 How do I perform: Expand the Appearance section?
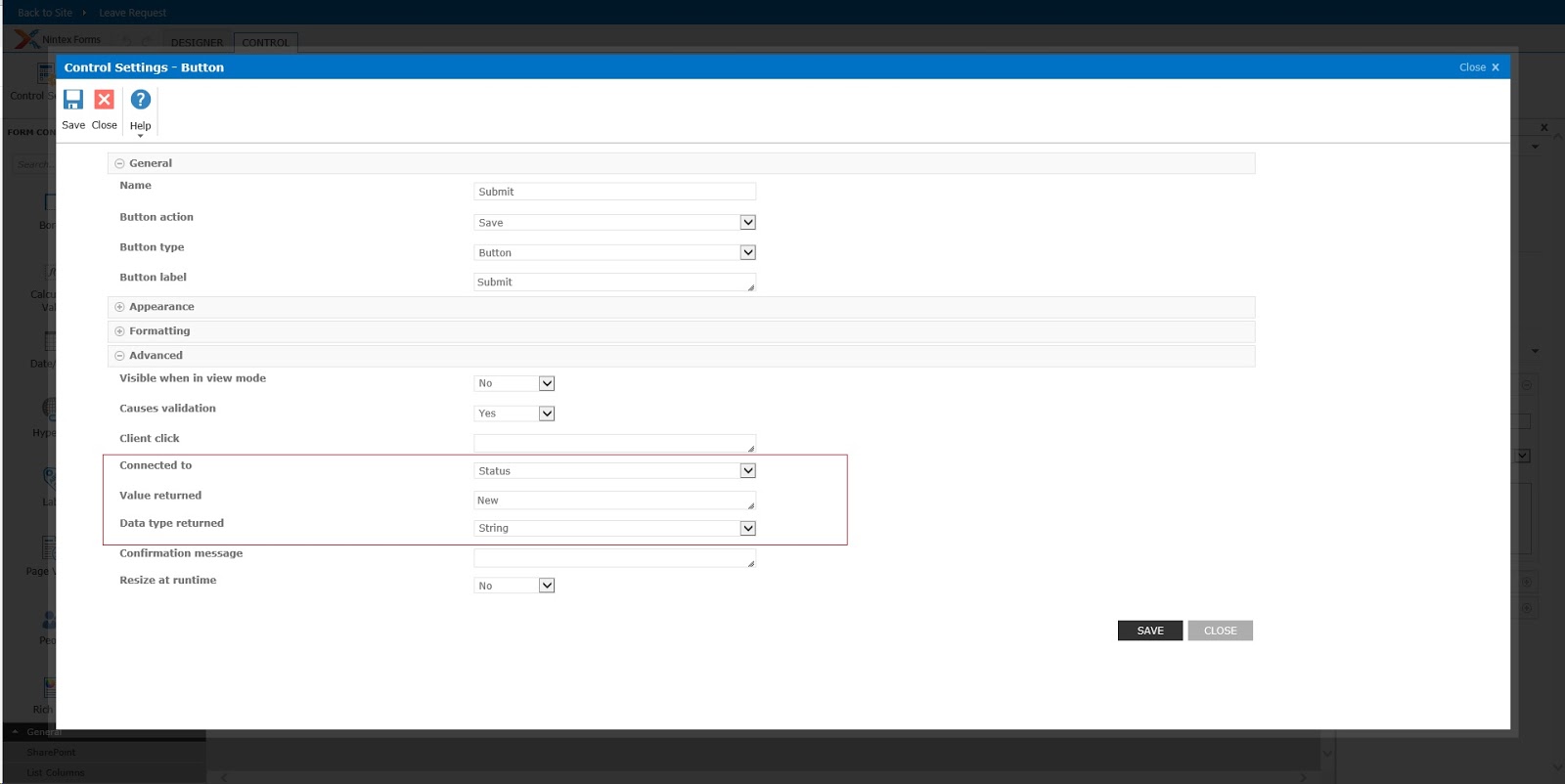point(119,307)
